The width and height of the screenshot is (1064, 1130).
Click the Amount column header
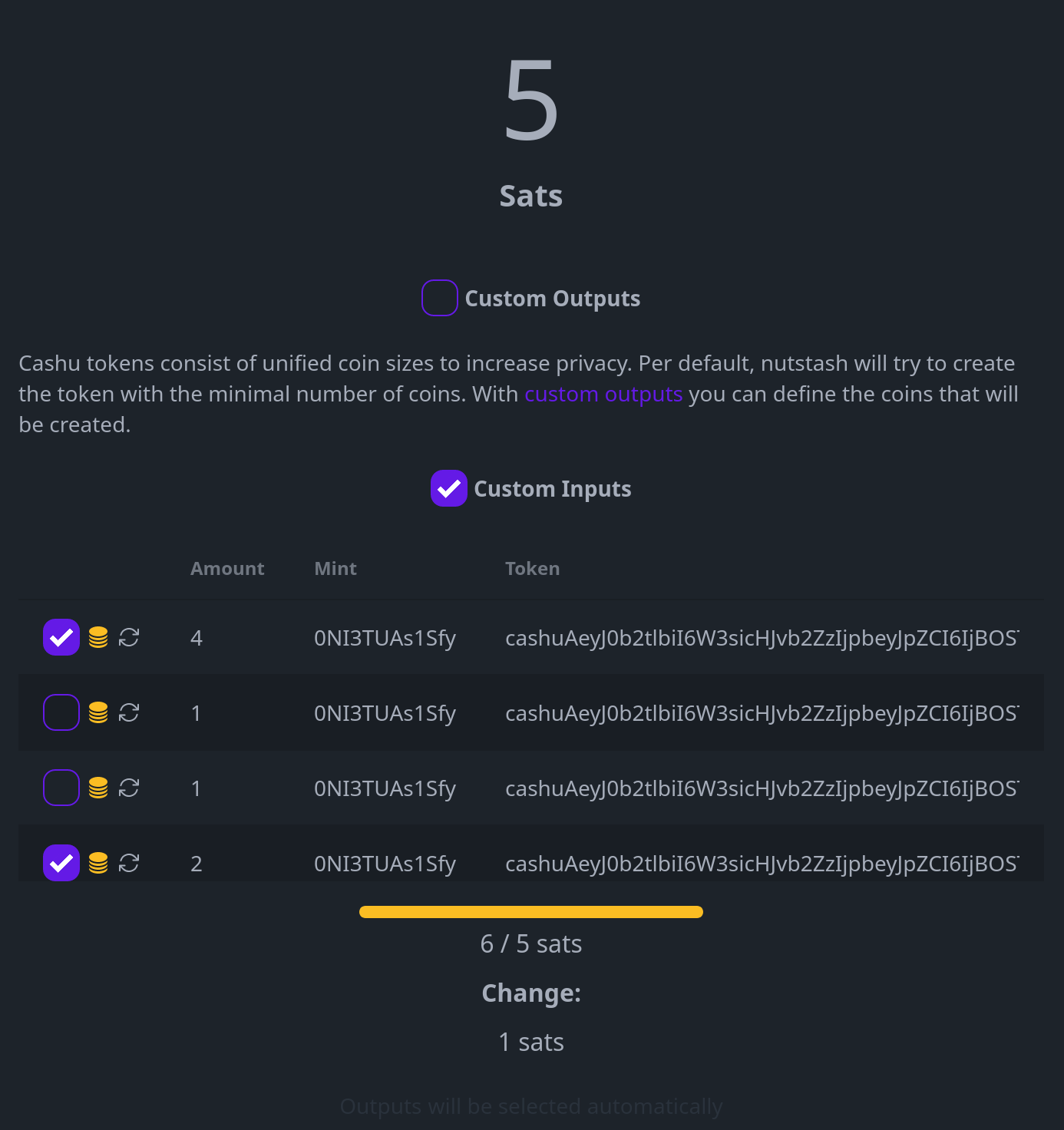coord(227,569)
